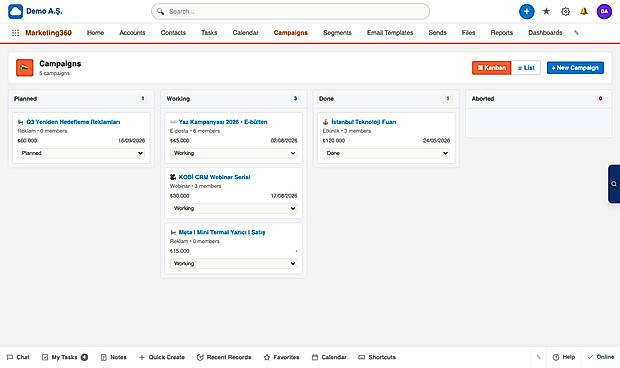The image size is (620, 368).
Task: Click the event icon on İstanbul Teknoloji Fuarı card
Action: [x=325, y=122]
